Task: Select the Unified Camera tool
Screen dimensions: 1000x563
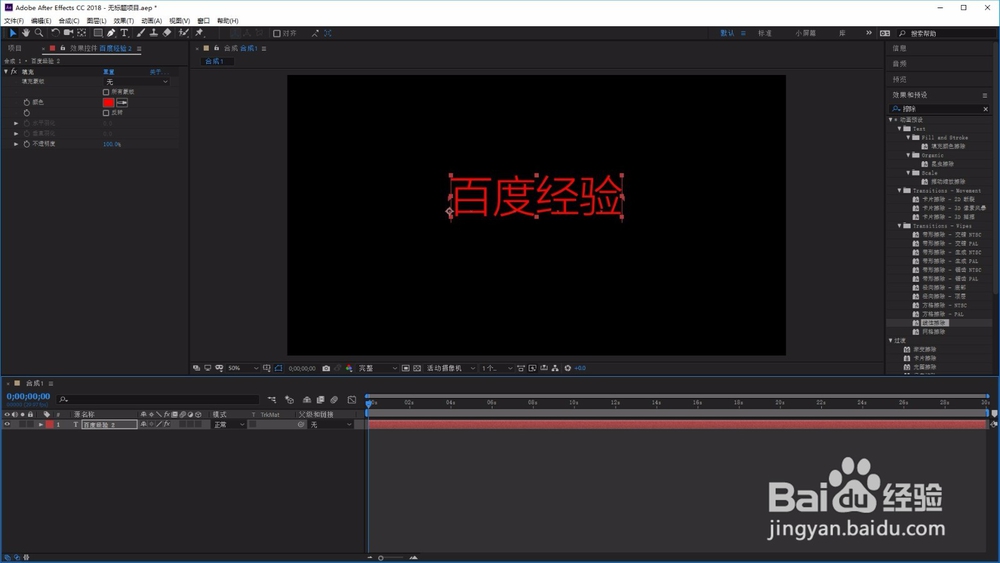Action: click(68, 33)
